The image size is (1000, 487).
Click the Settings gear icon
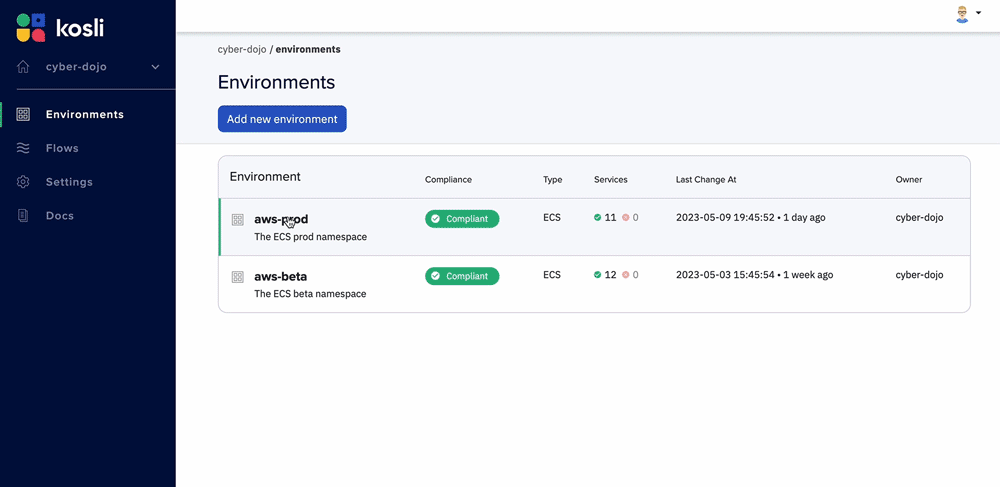click(x=23, y=182)
